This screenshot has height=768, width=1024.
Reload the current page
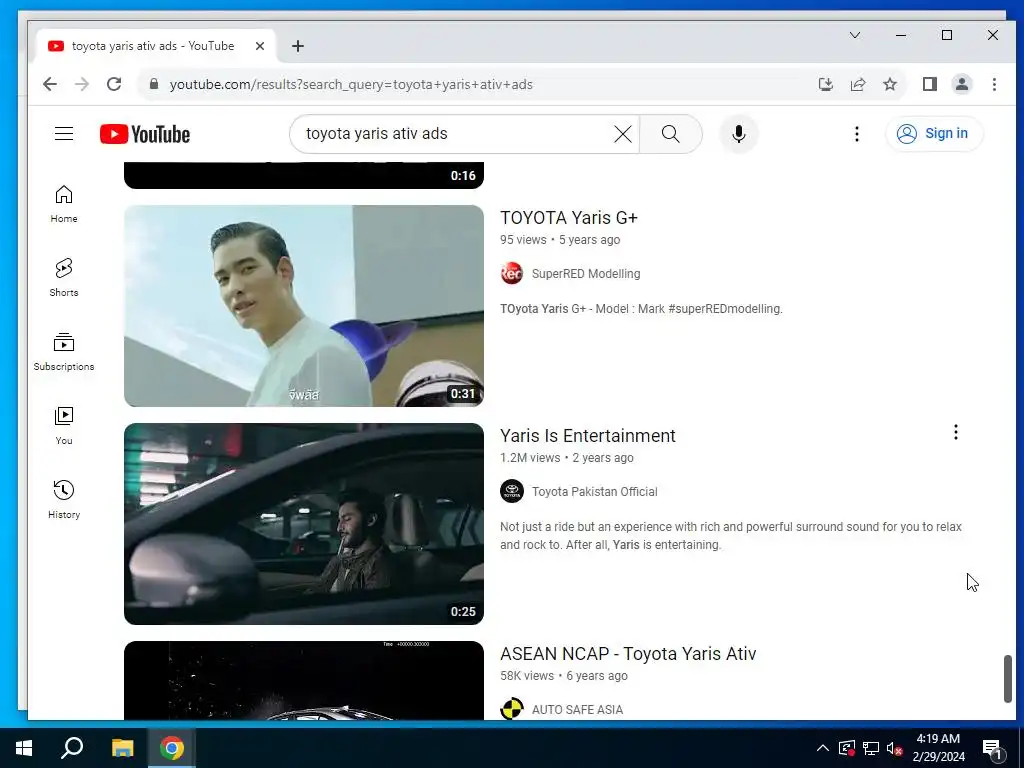[114, 84]
